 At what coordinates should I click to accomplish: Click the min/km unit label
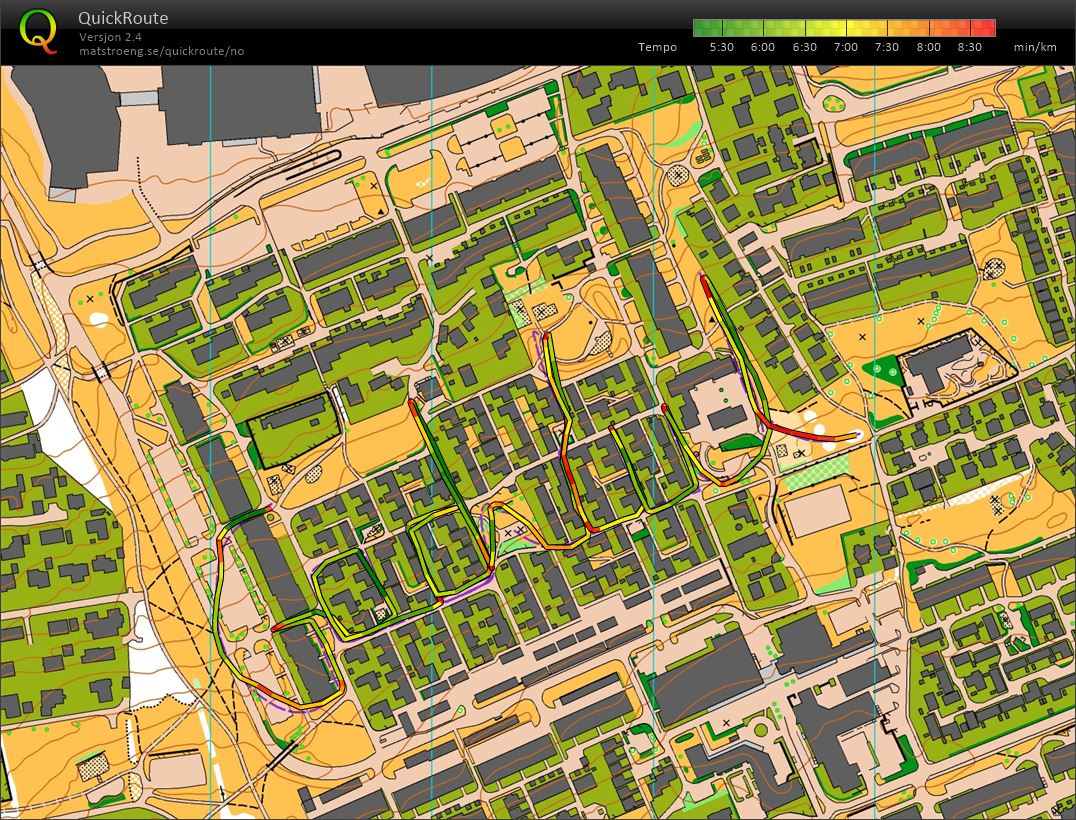coord(1034,47)
